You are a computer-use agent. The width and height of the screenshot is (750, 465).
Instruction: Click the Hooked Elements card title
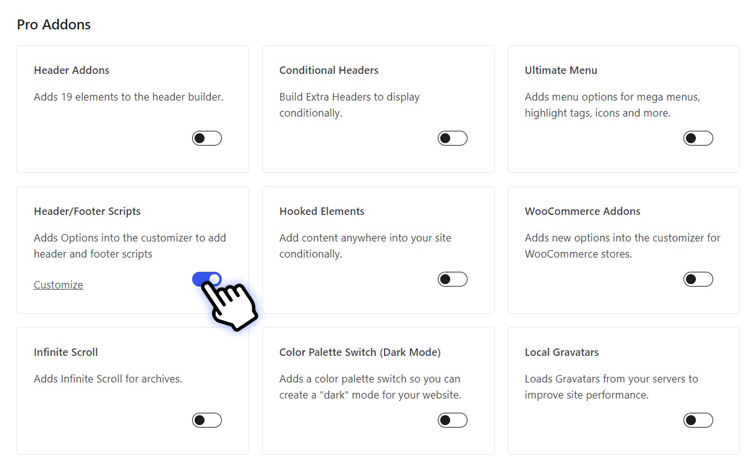coord(321,211)
